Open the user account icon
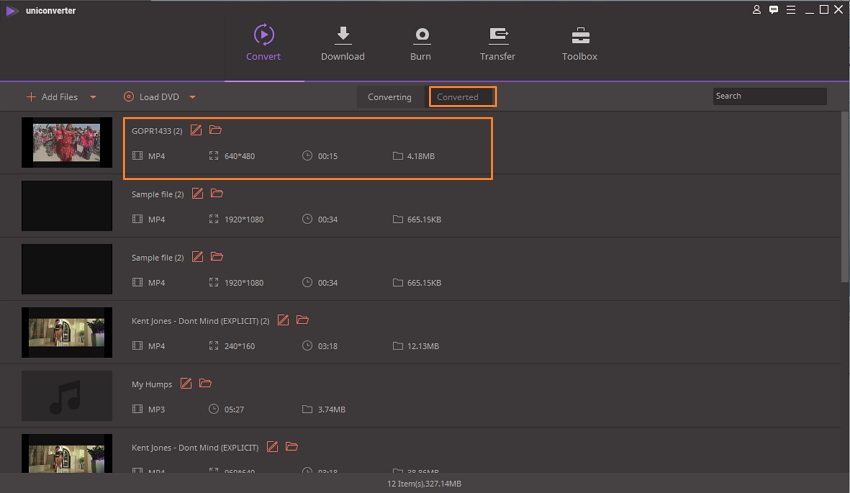 756,10
